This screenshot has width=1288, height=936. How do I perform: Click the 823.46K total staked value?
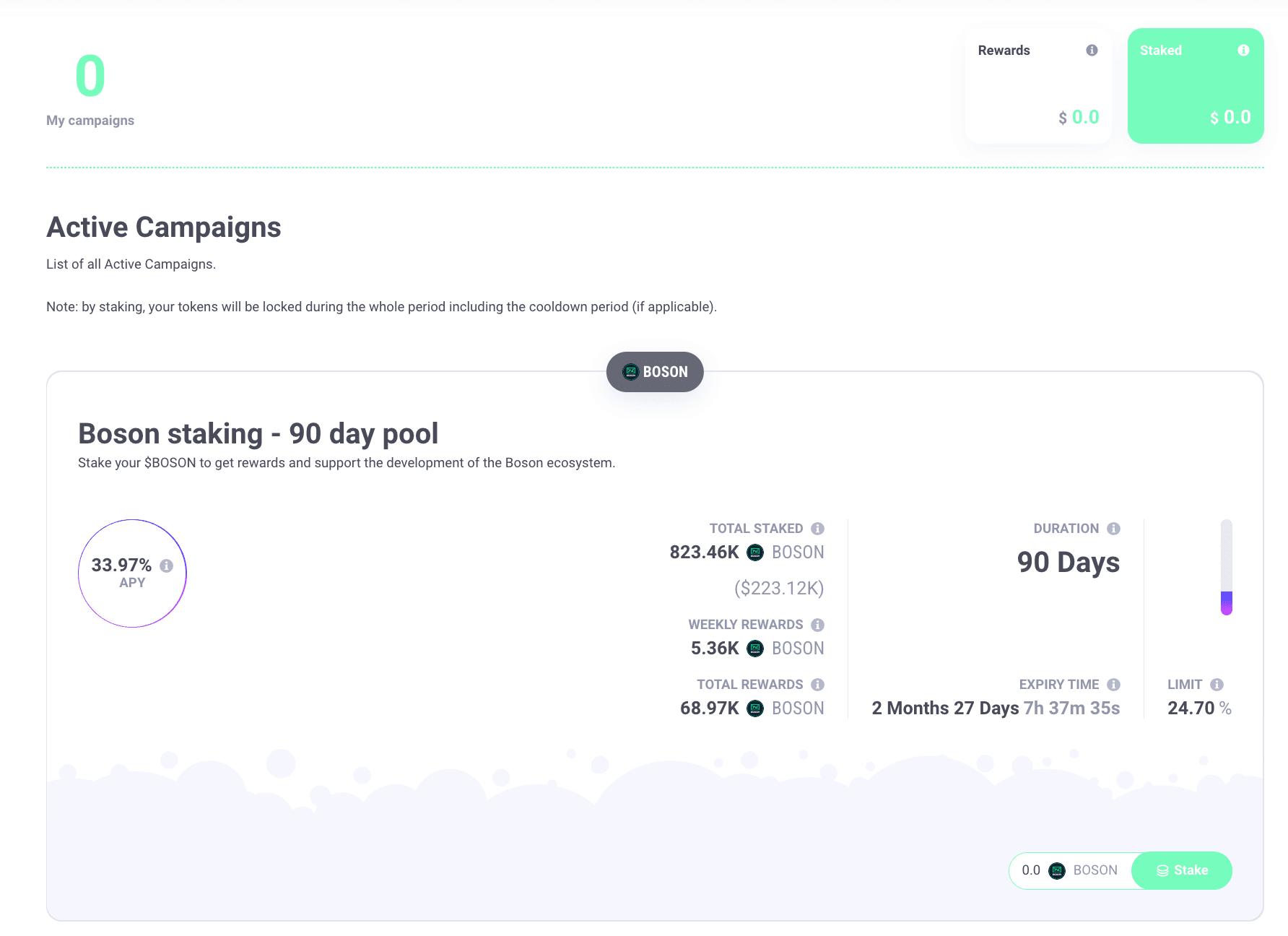(704, 552)
